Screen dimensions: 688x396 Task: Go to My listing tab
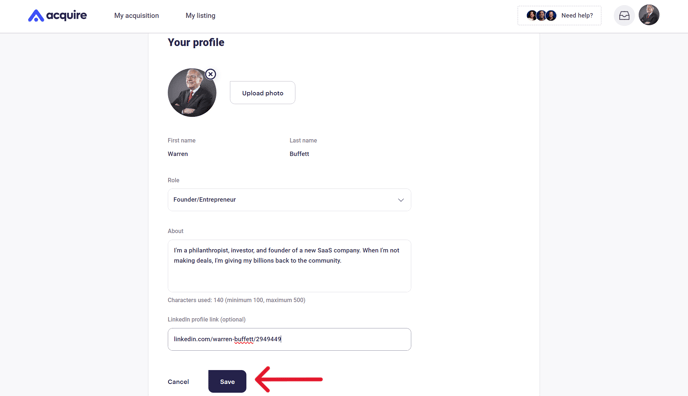tap(200, 16)
